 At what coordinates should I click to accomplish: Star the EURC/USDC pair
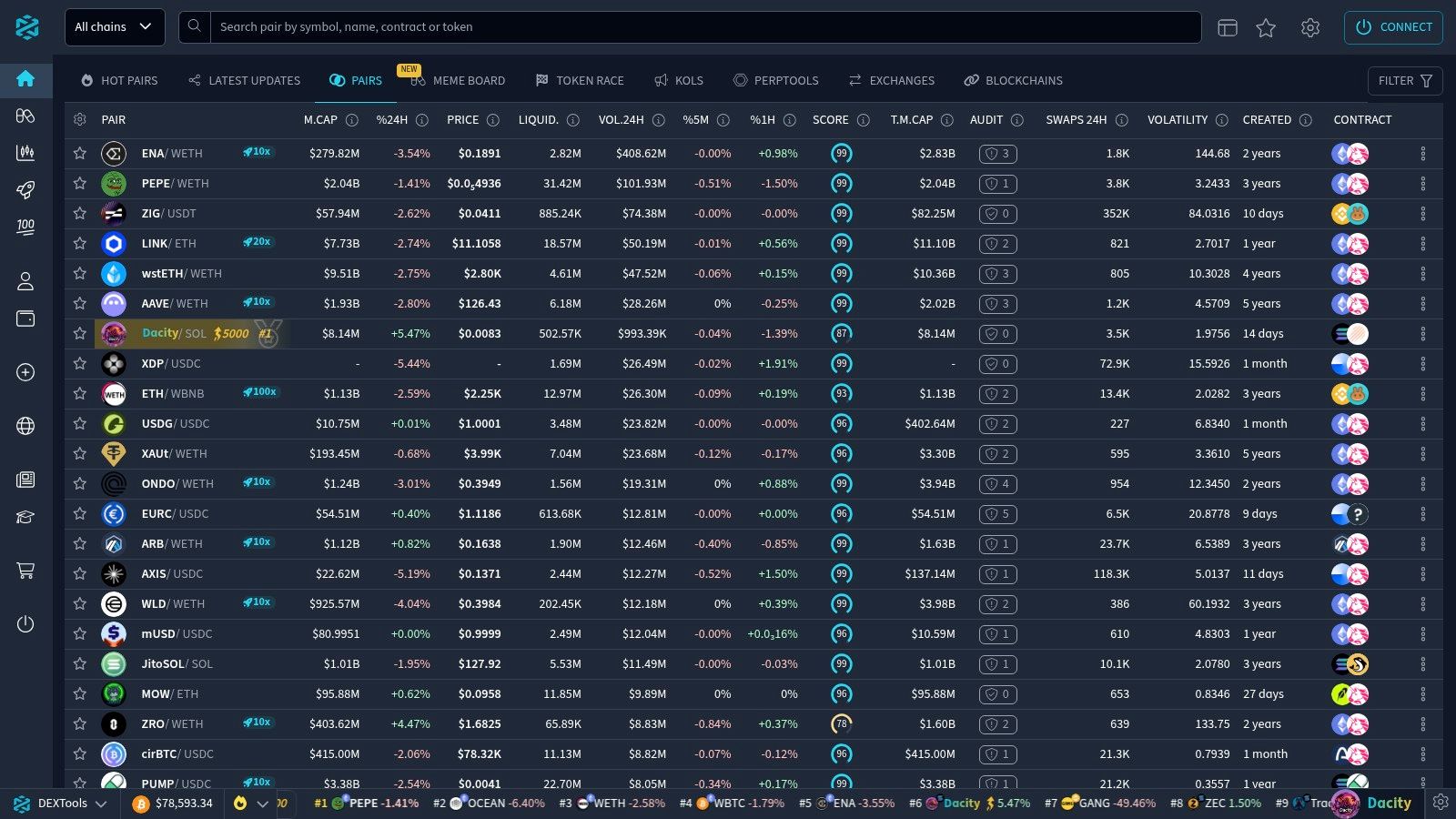pos(80,513)
